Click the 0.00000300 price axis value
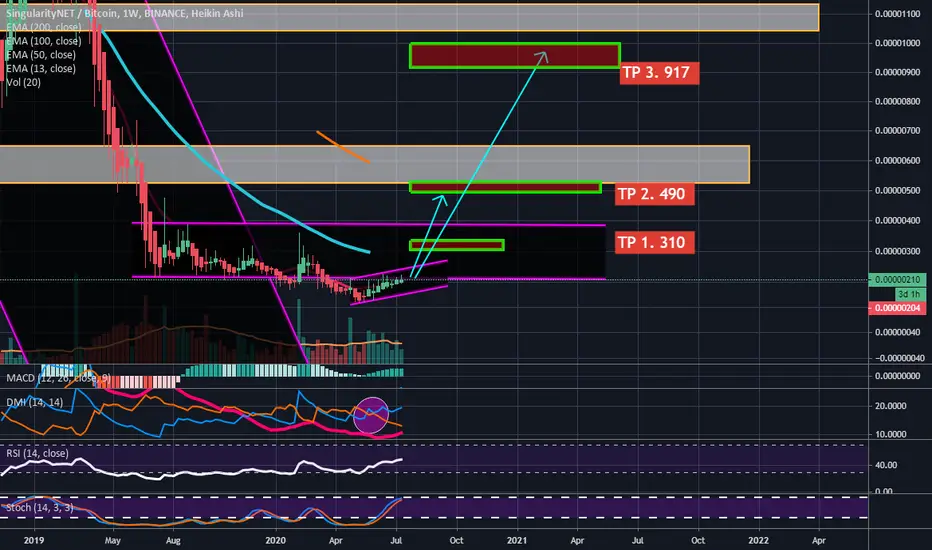The width and height of the screenshot is (932, 550). point(898,252)
